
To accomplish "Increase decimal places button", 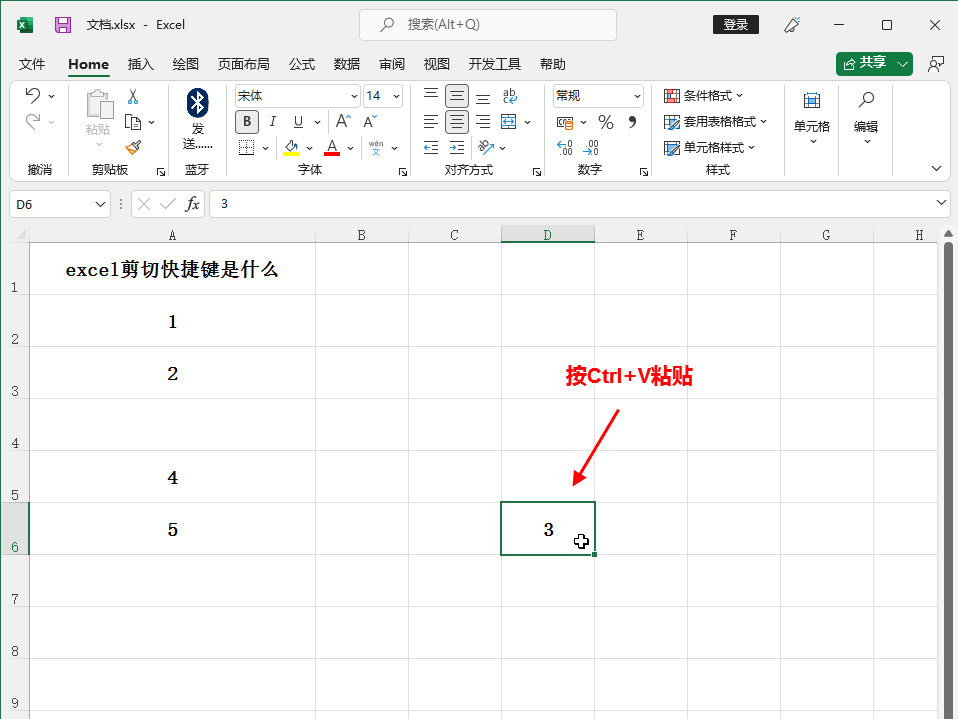I will 565,147.
